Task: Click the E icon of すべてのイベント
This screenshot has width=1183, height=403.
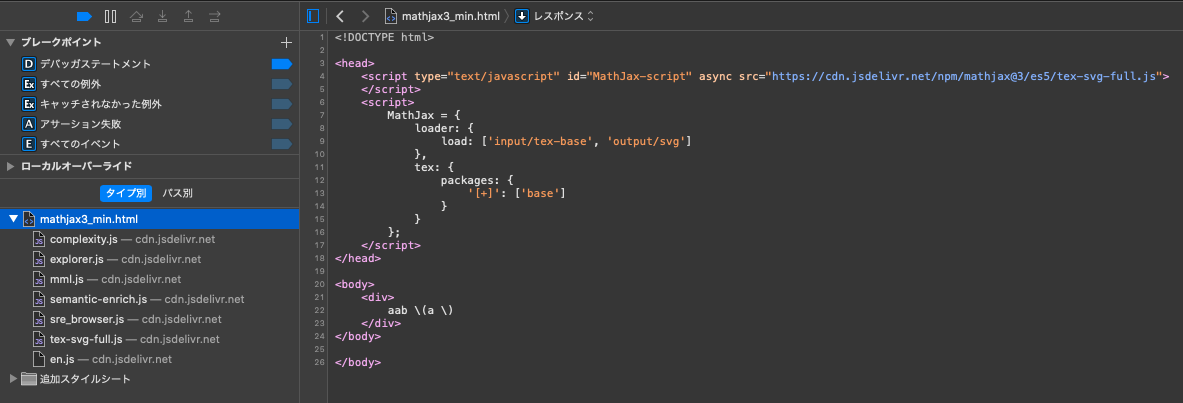Action: [29, 143]
